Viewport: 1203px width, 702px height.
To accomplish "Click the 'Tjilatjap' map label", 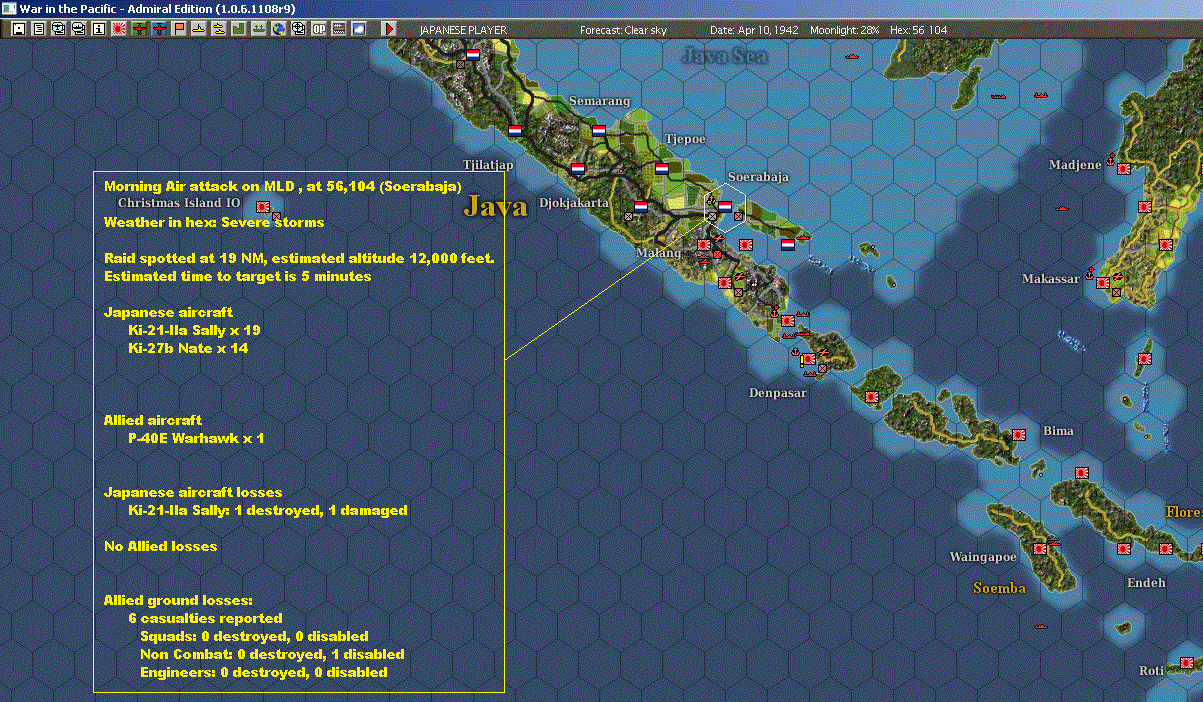I will (488, 165).
